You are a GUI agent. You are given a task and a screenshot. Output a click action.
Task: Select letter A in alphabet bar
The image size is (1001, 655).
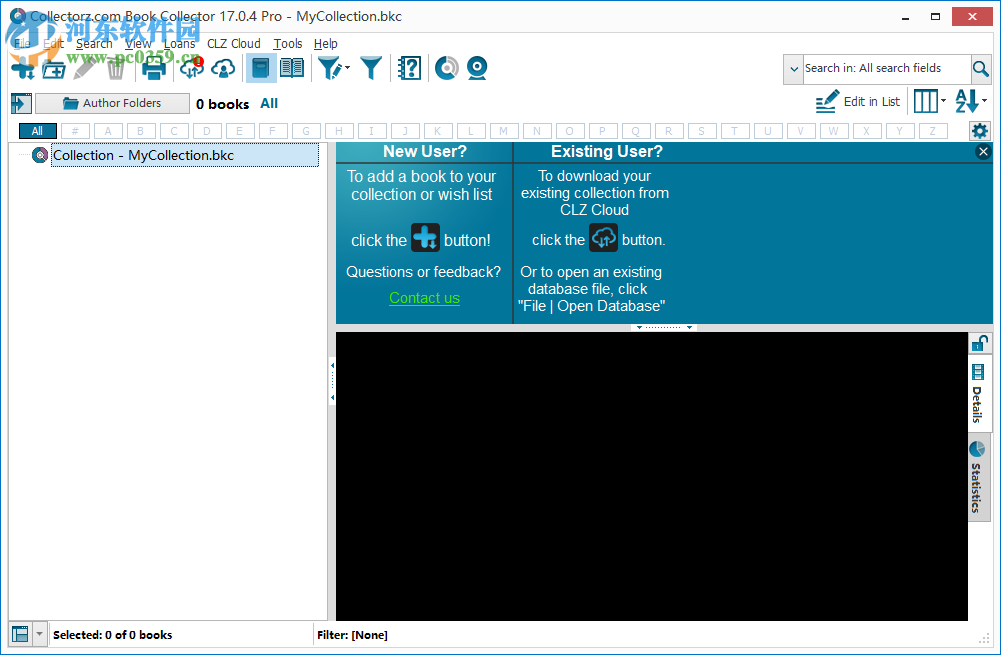pyautogui.click(x=108, y=131)
